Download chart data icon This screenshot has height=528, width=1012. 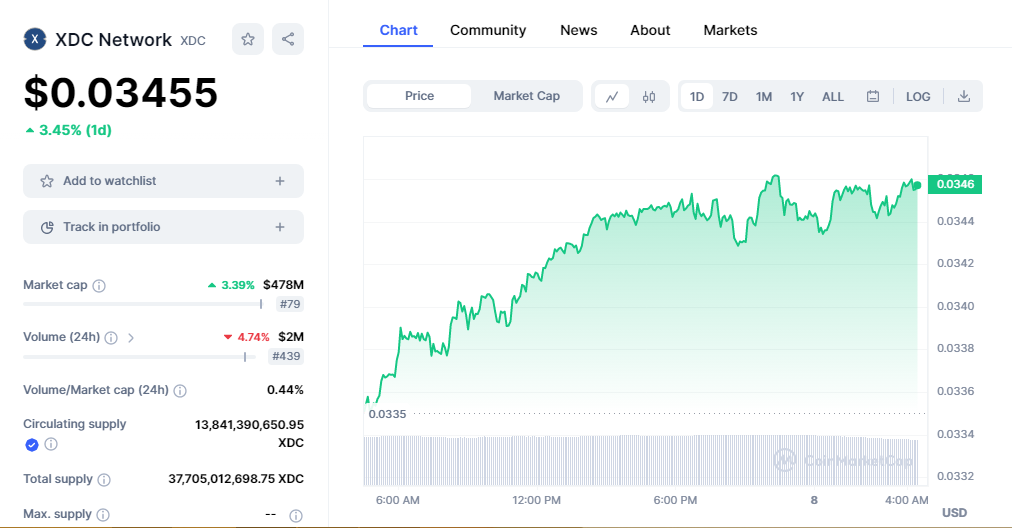[x=964, y=97]
